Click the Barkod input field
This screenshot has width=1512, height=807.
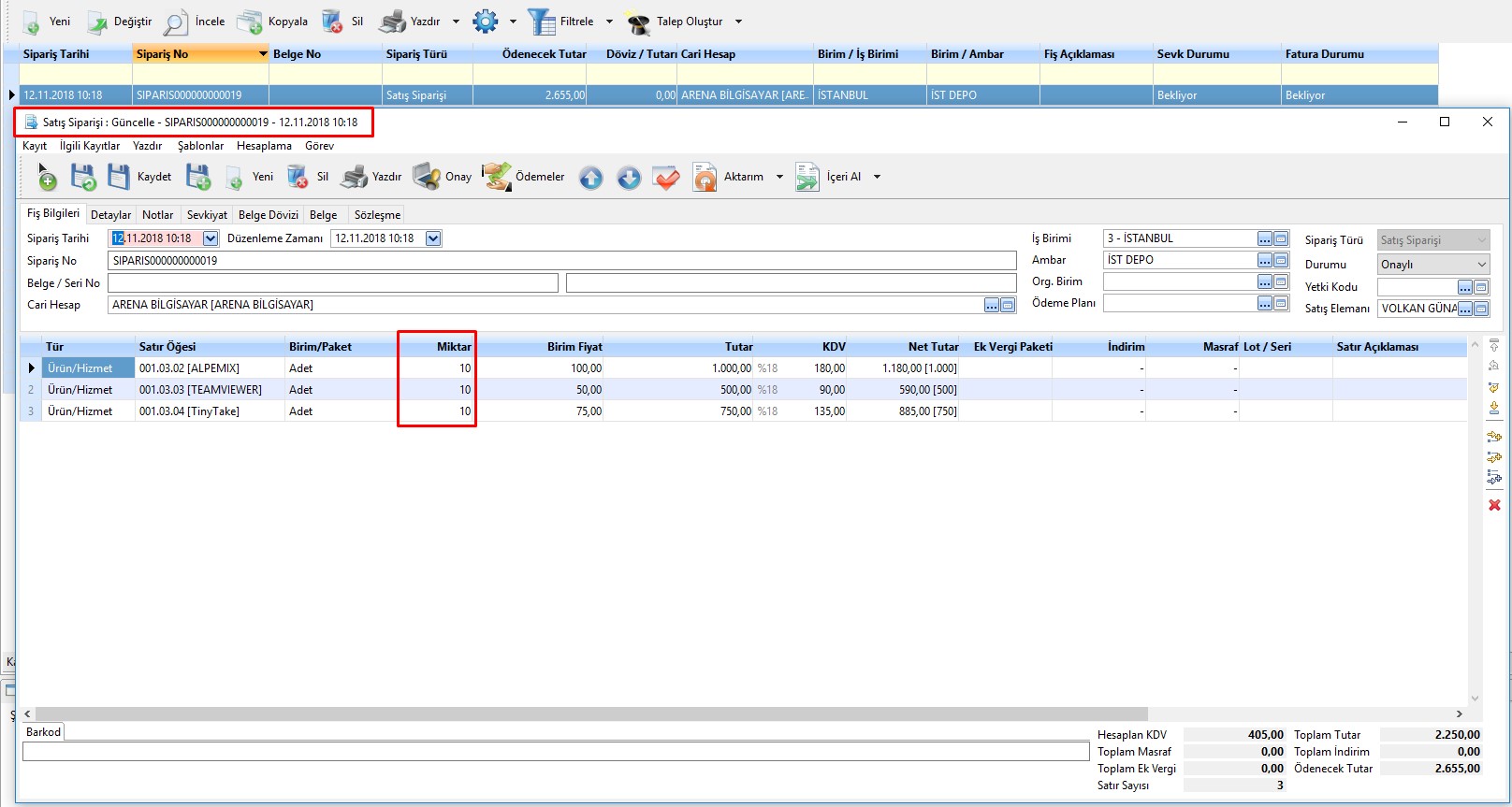click(x=556, y=751)
